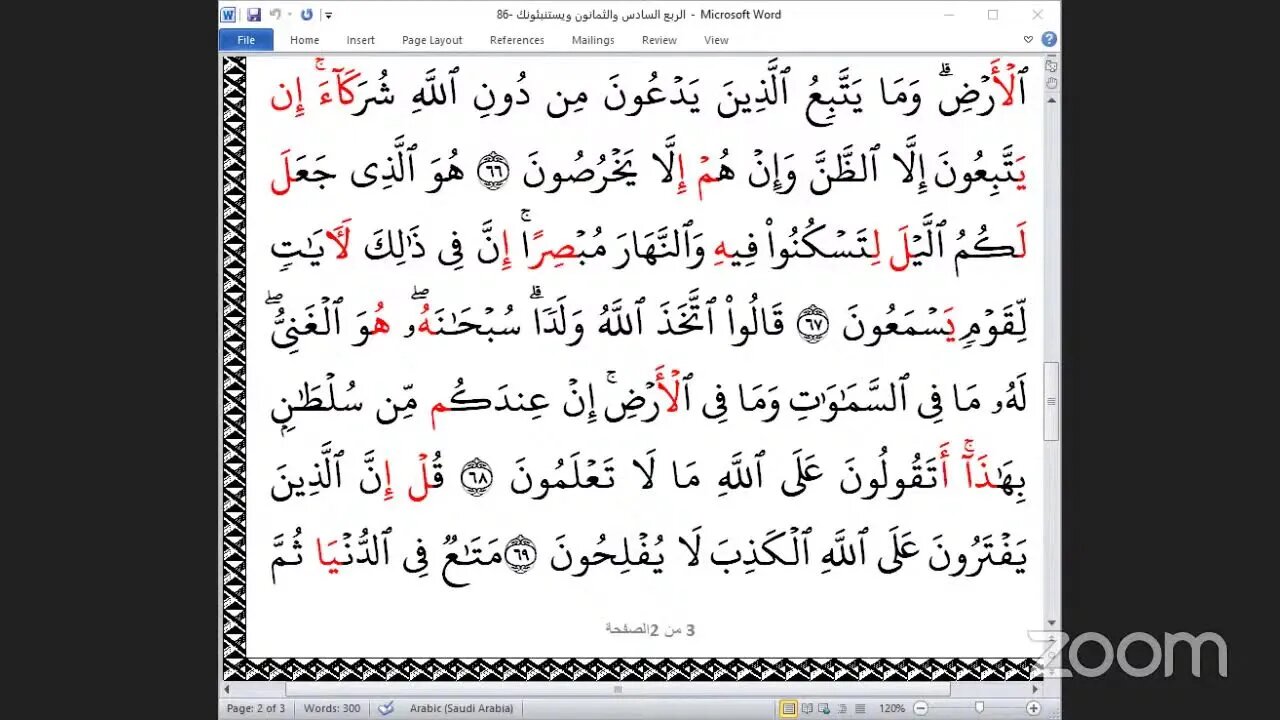Screen dimensions: 1280x720
Task: Switch to the Insert ribbon tab
Action: (x=361, y=40)
